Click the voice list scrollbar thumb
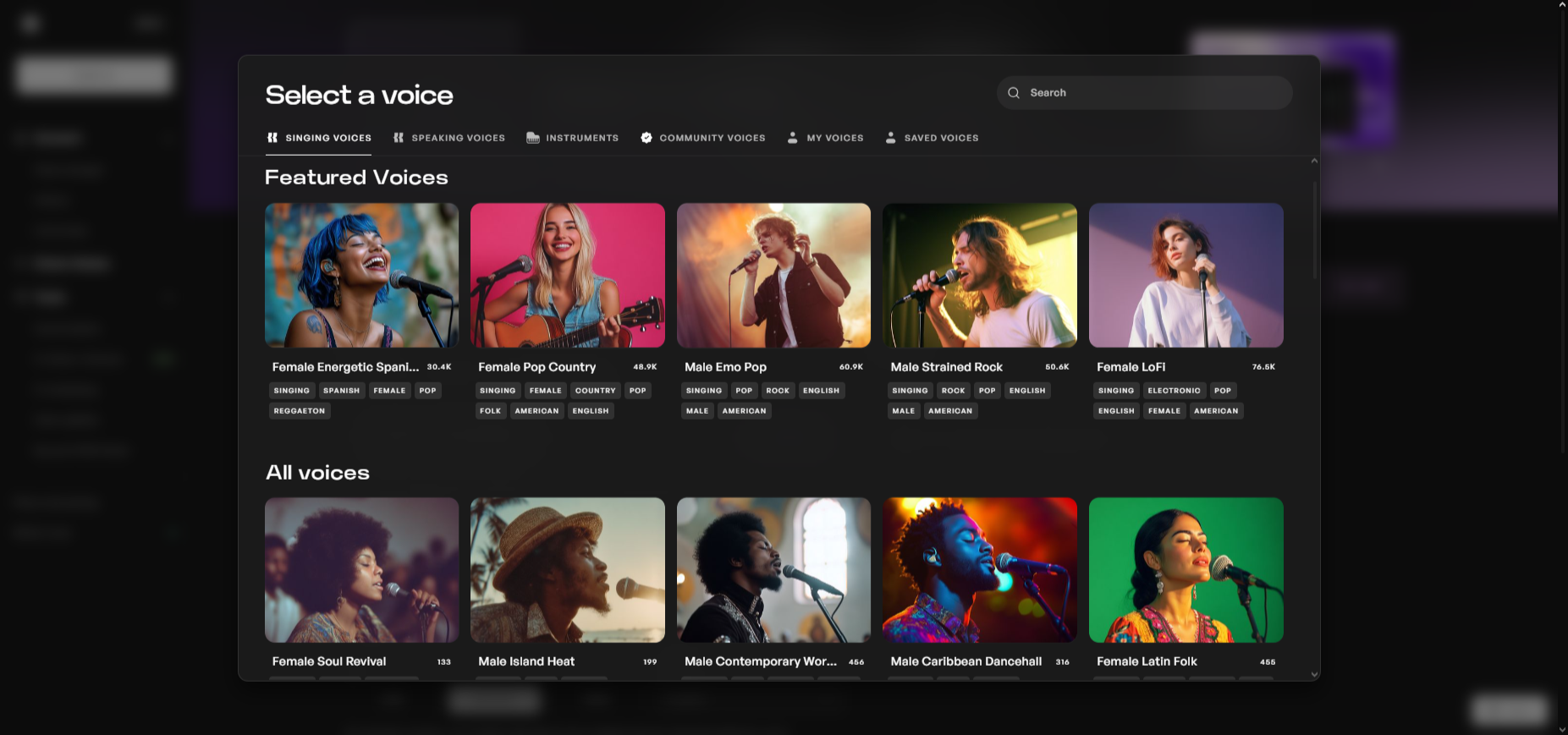1568x735 pixels. [x=1314, y=230]
